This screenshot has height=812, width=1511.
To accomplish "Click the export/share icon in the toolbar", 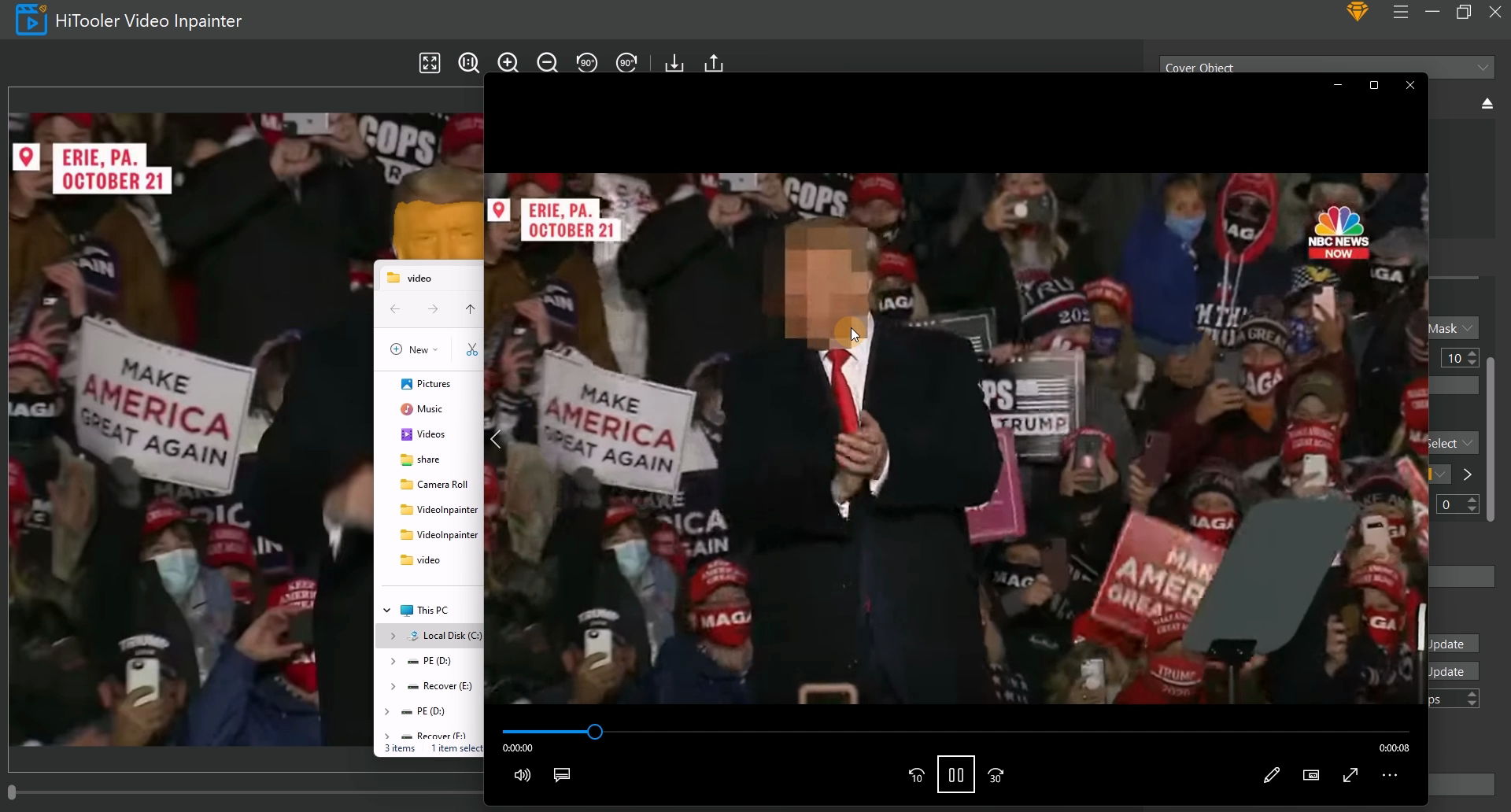I will [713, 63].
